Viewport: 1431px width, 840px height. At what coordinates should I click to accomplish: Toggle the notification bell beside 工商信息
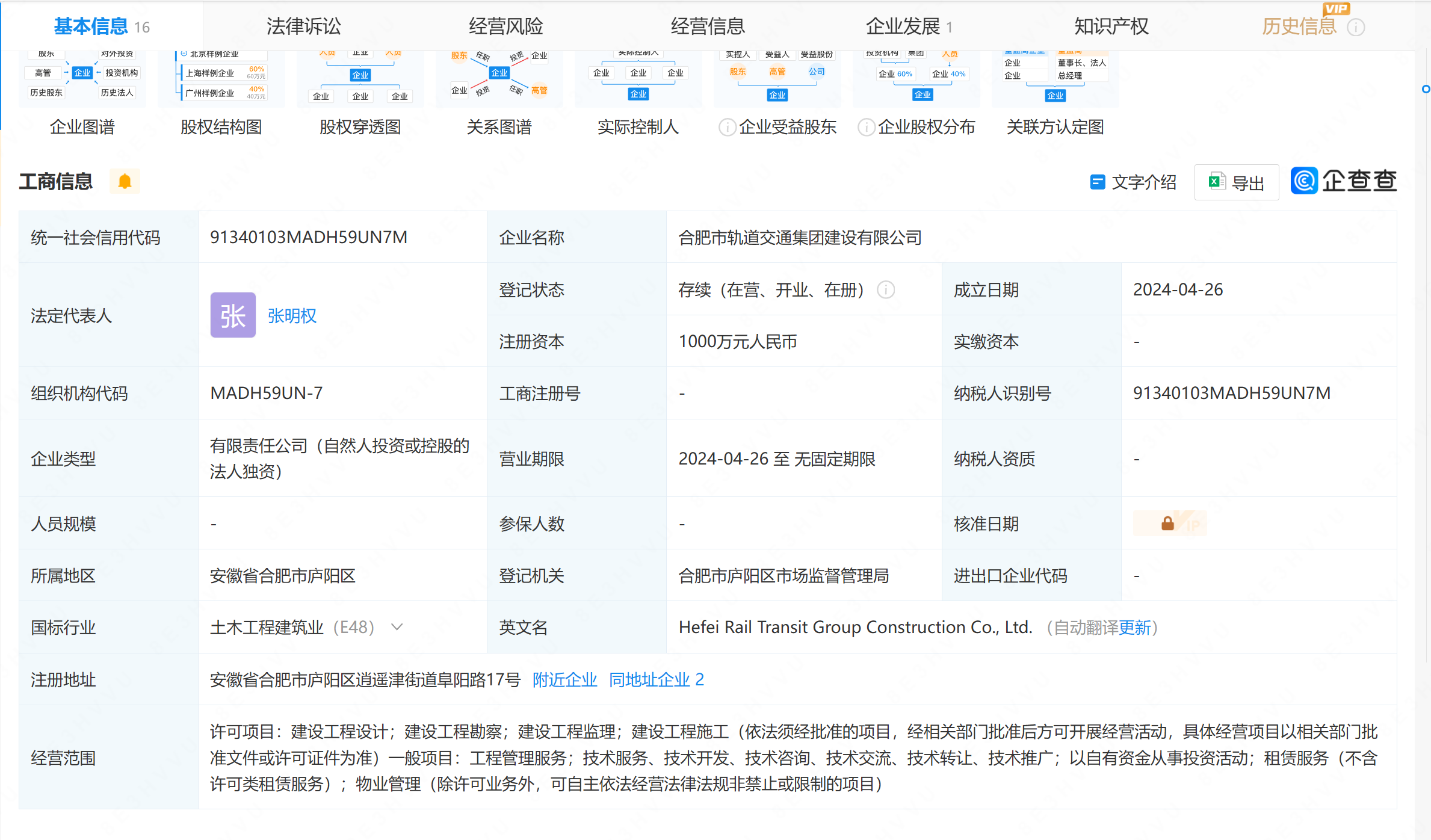(125, 181)
